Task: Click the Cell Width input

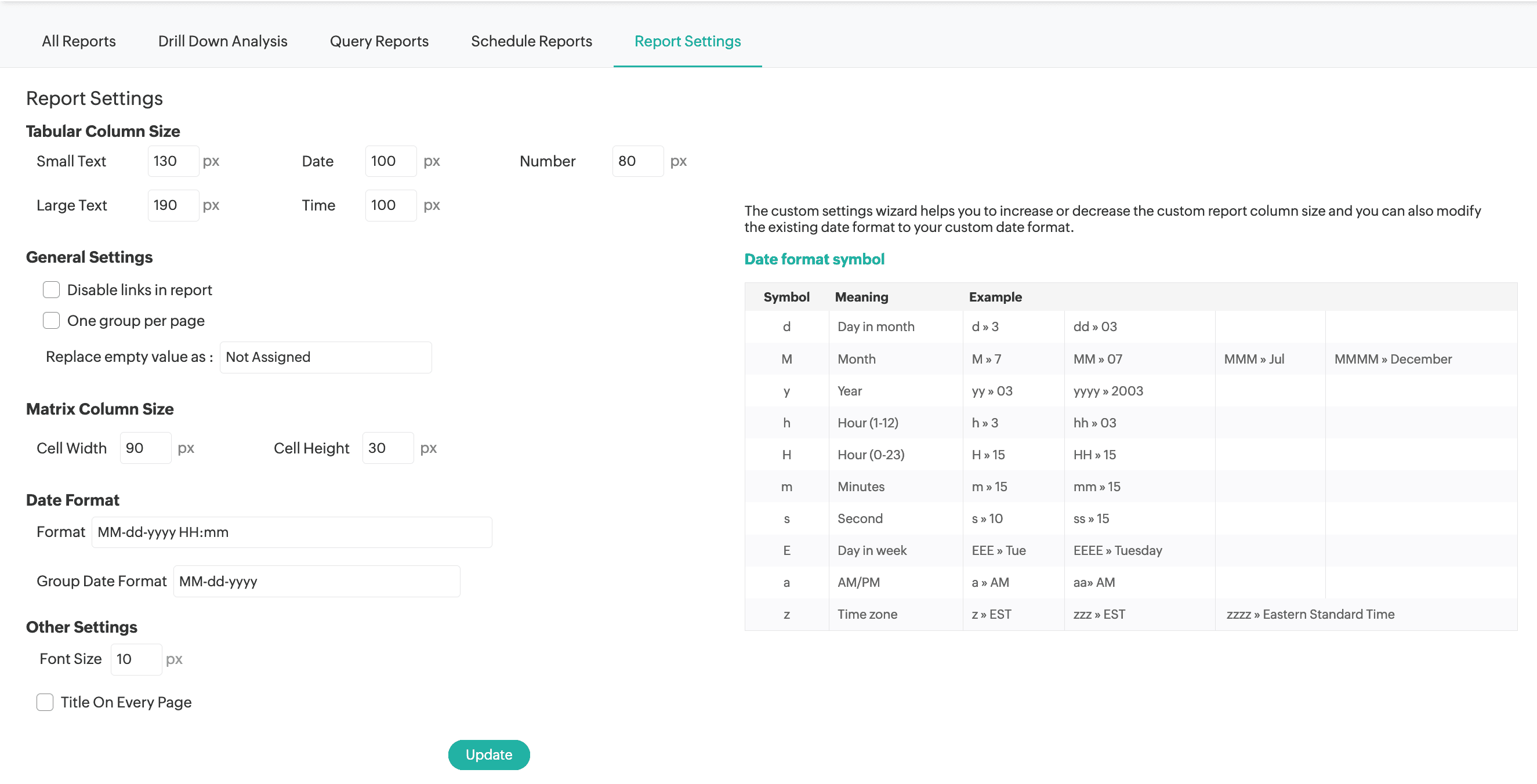Action: coord(145,448)
